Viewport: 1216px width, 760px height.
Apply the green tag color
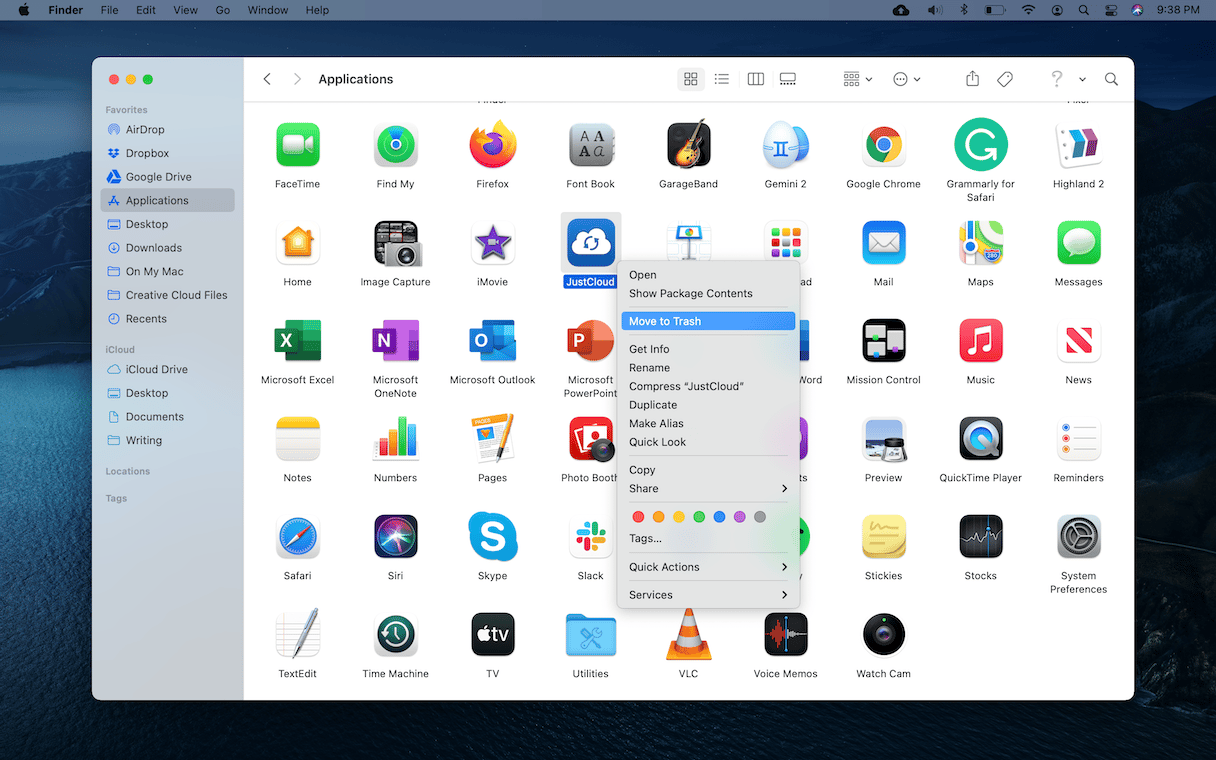(699, 517)
